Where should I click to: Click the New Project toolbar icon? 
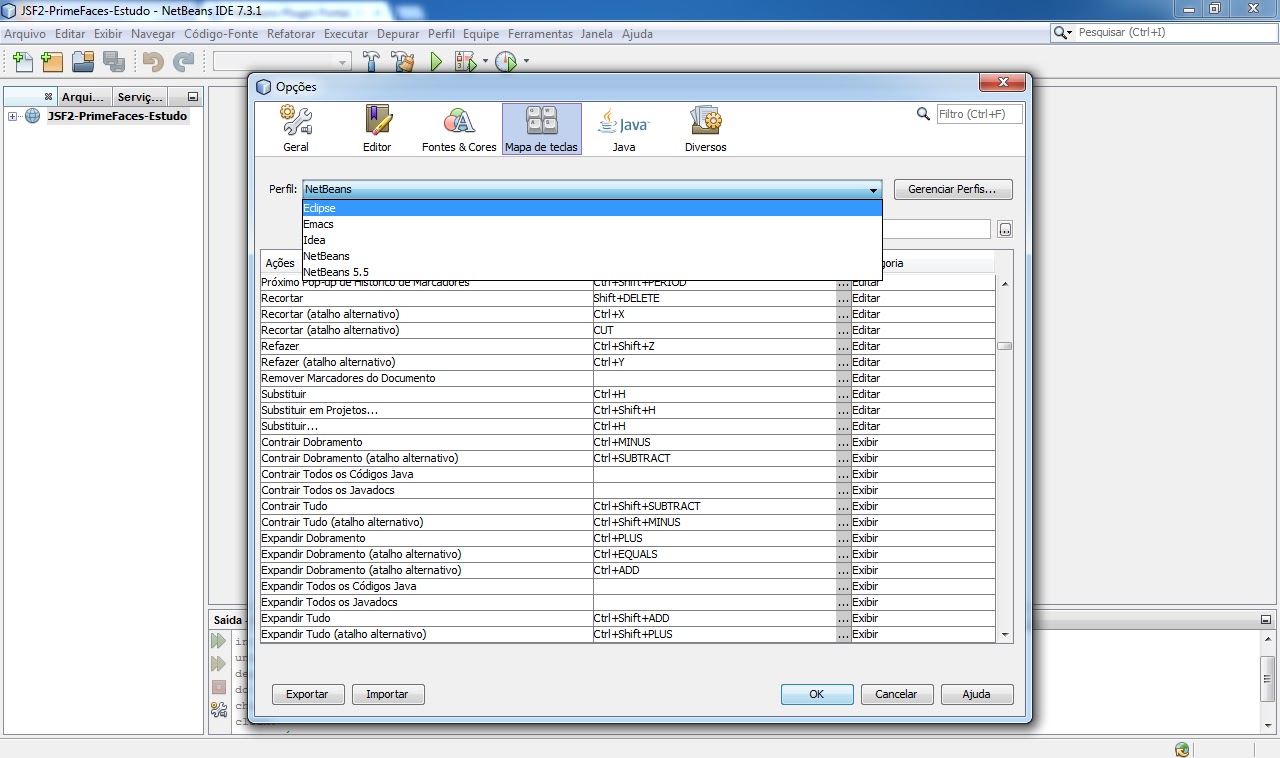click(51, 61)
